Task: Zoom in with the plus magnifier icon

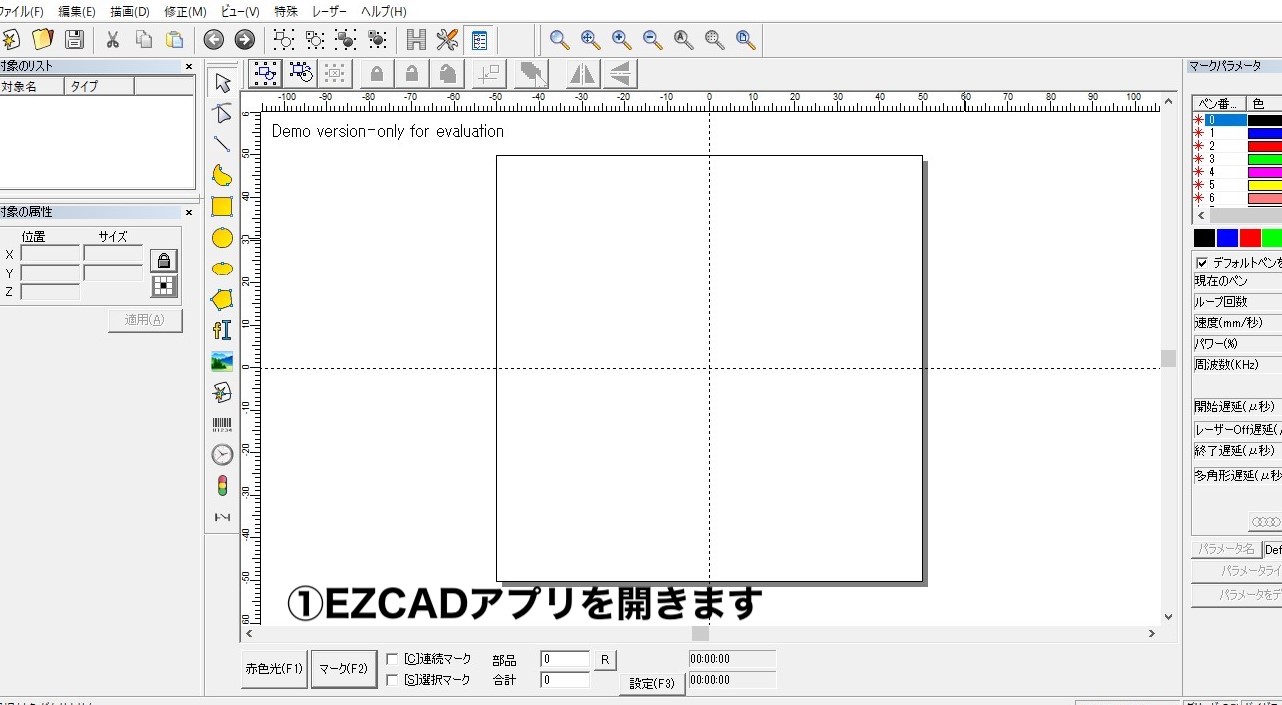Action: [x=622, y=40]
